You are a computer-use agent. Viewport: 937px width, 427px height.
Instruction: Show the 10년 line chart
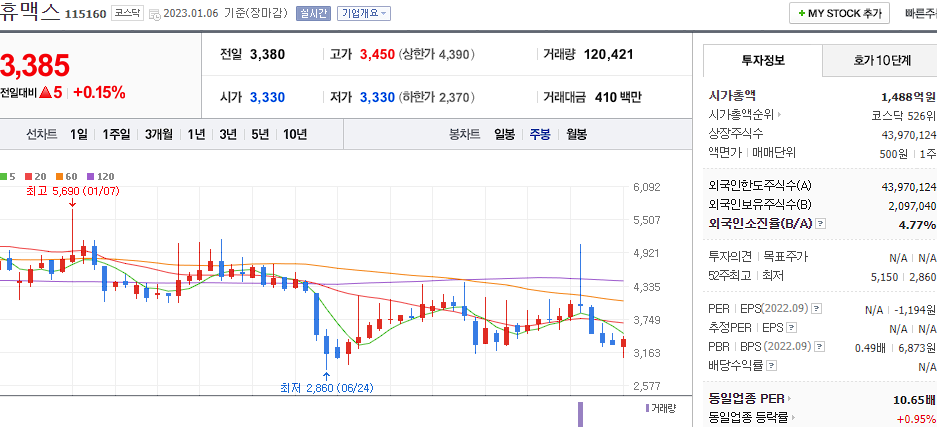coord(295,134)
